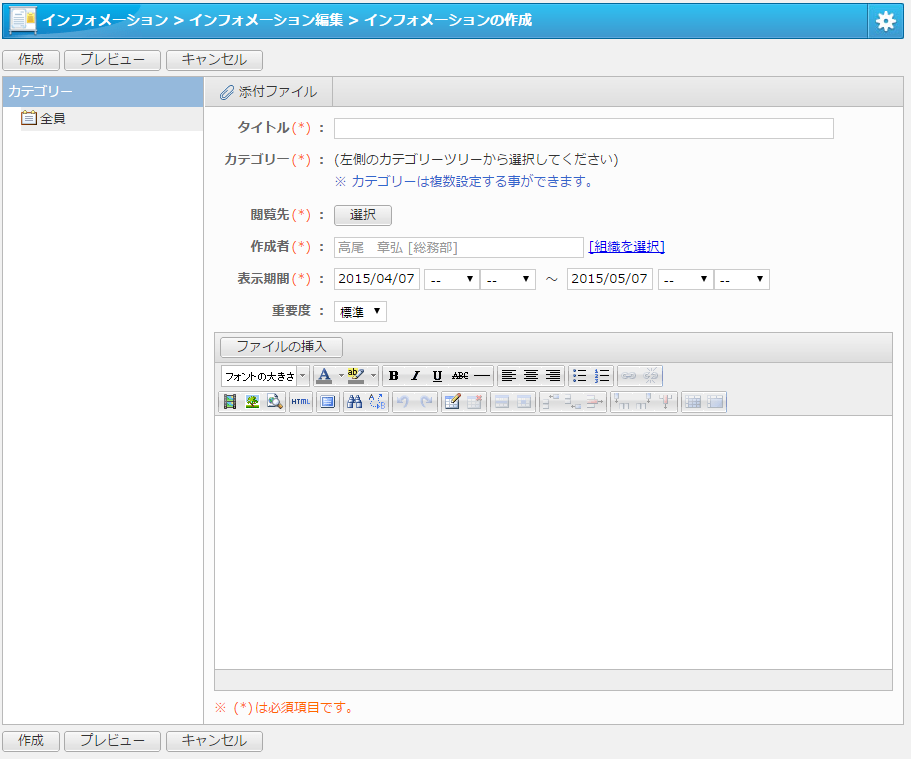
Task: Open start hour dropdown after 2015/04/07
Action: tap(451, 280)
